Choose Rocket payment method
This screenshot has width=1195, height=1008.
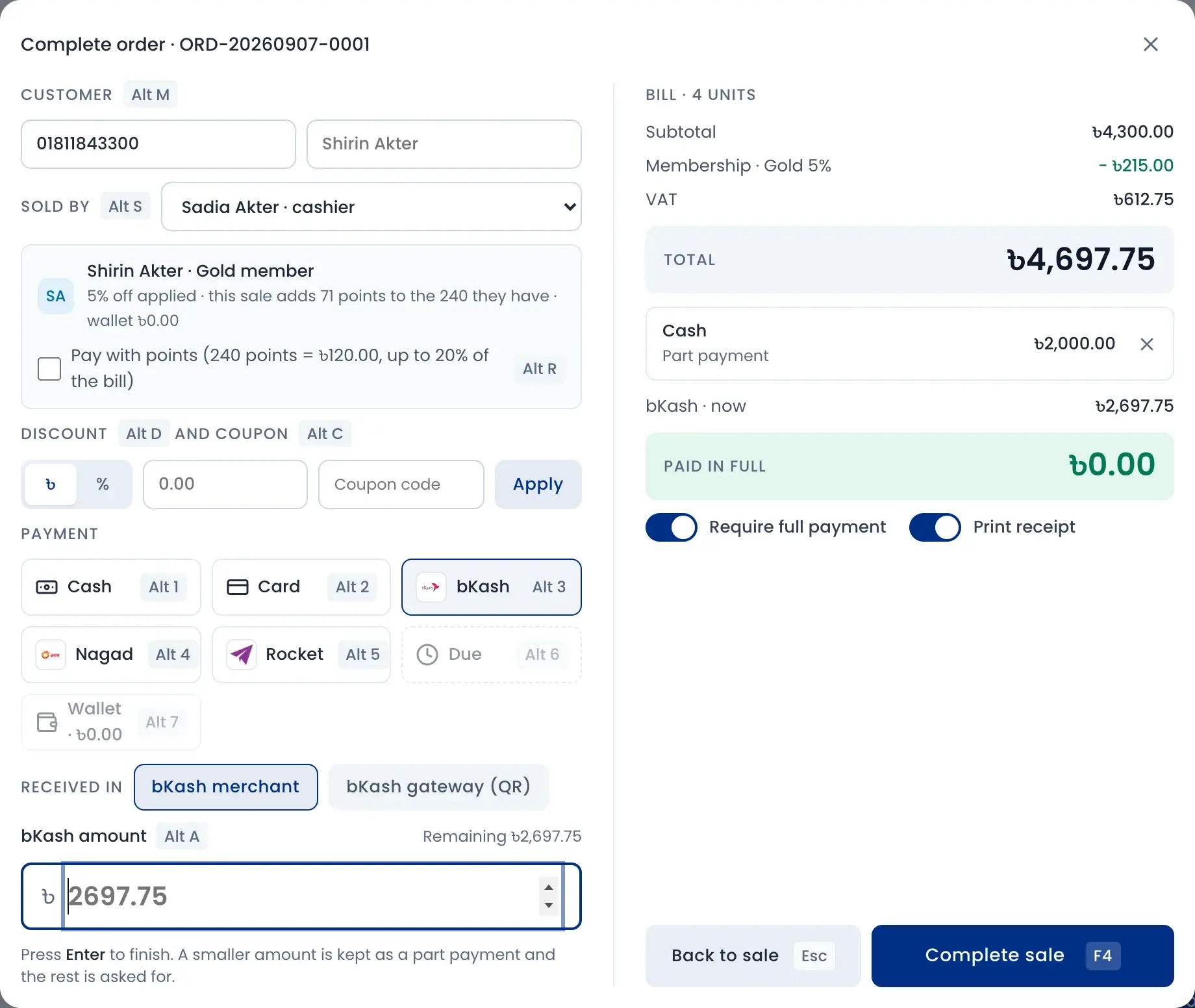point(301,655)
